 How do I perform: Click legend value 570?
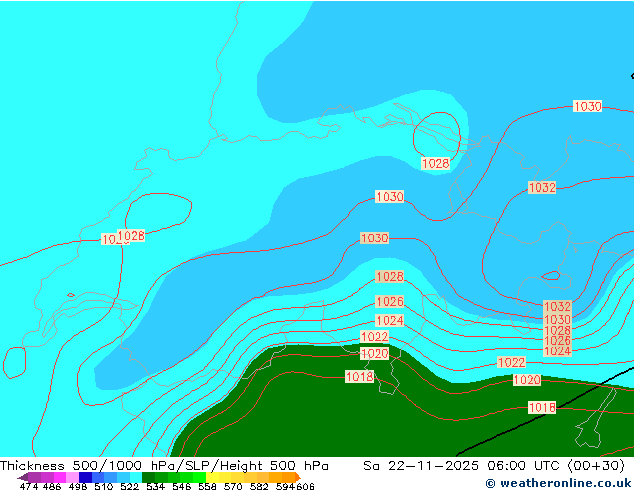pyautogui.click(x=233, y=486)
